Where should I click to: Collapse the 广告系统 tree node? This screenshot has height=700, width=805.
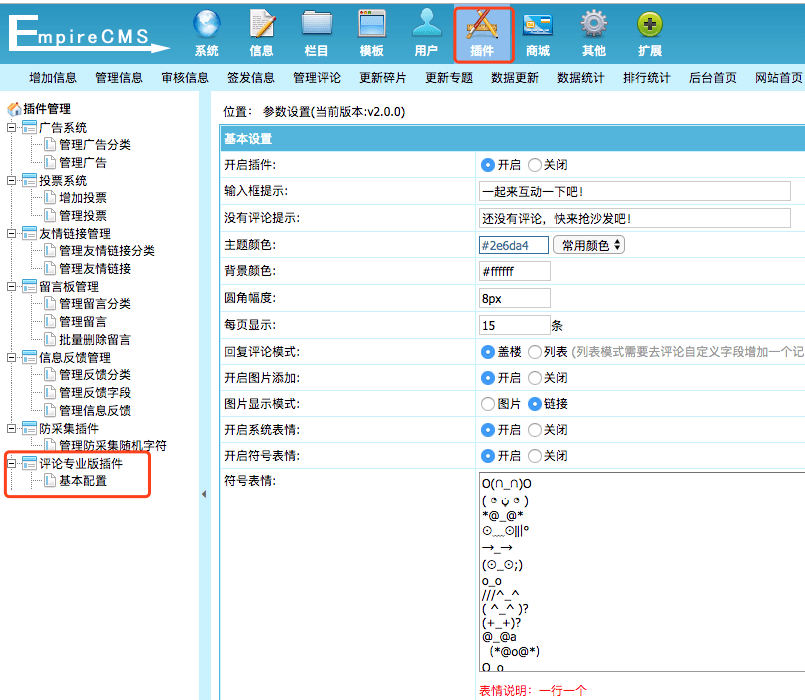pyautogui.click(x=12, y=128)
